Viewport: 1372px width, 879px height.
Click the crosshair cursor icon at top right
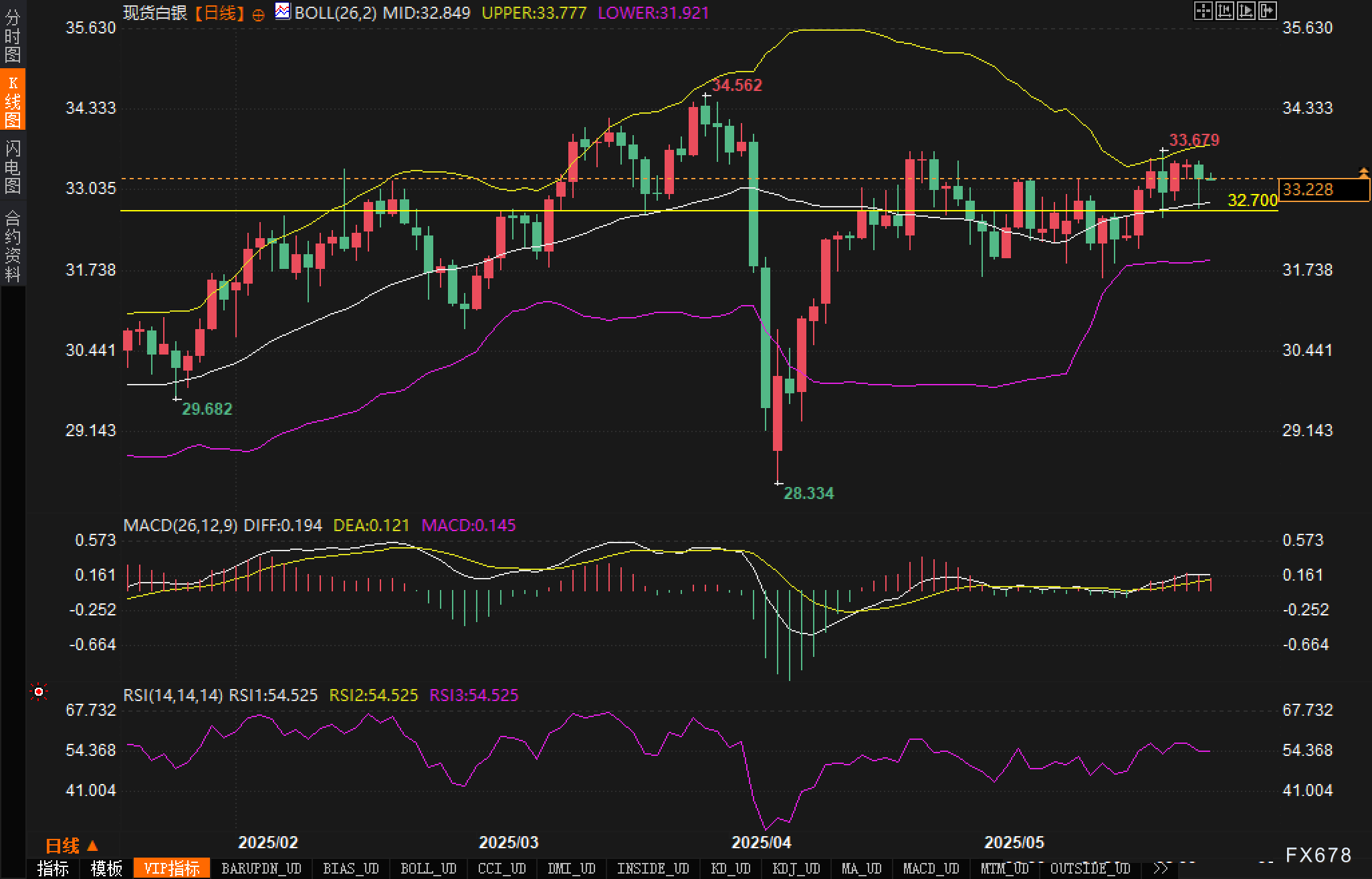[1203, 11]
